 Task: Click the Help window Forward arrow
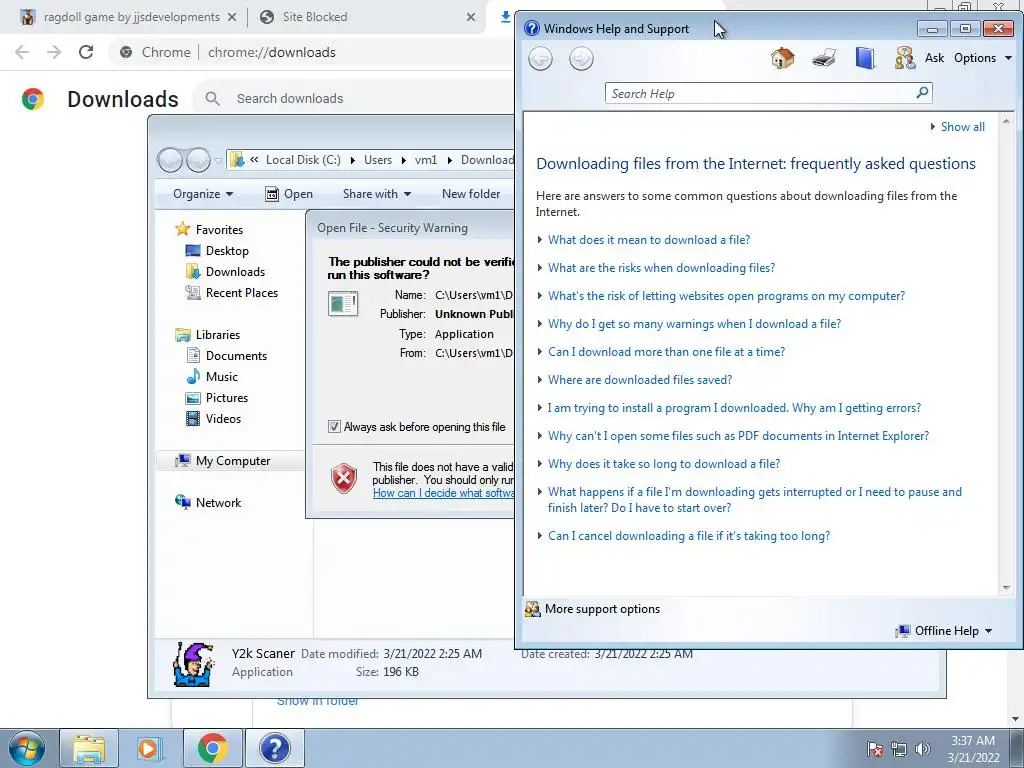[x=581, y=59]
